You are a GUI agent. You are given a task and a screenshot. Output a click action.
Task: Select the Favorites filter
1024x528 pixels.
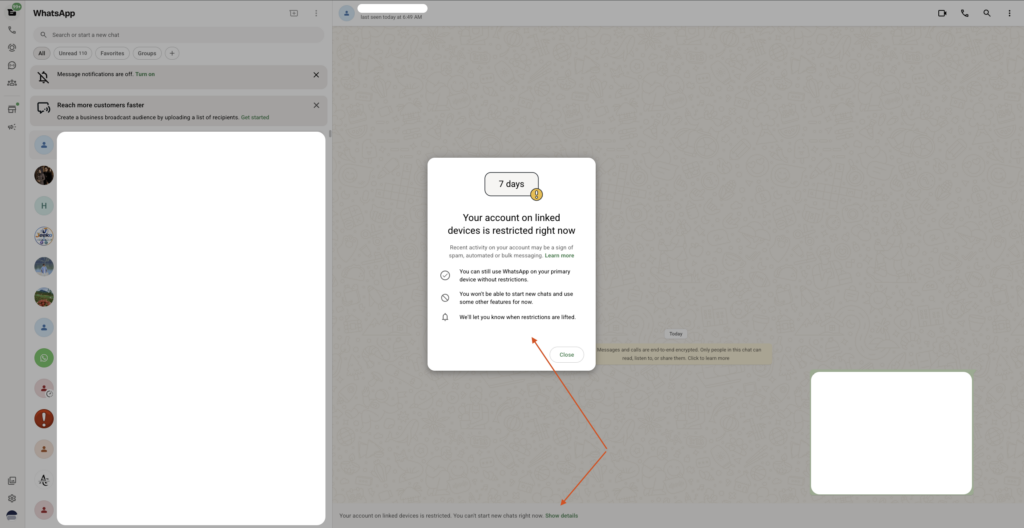pyautogui.click(x=112, y=54)
